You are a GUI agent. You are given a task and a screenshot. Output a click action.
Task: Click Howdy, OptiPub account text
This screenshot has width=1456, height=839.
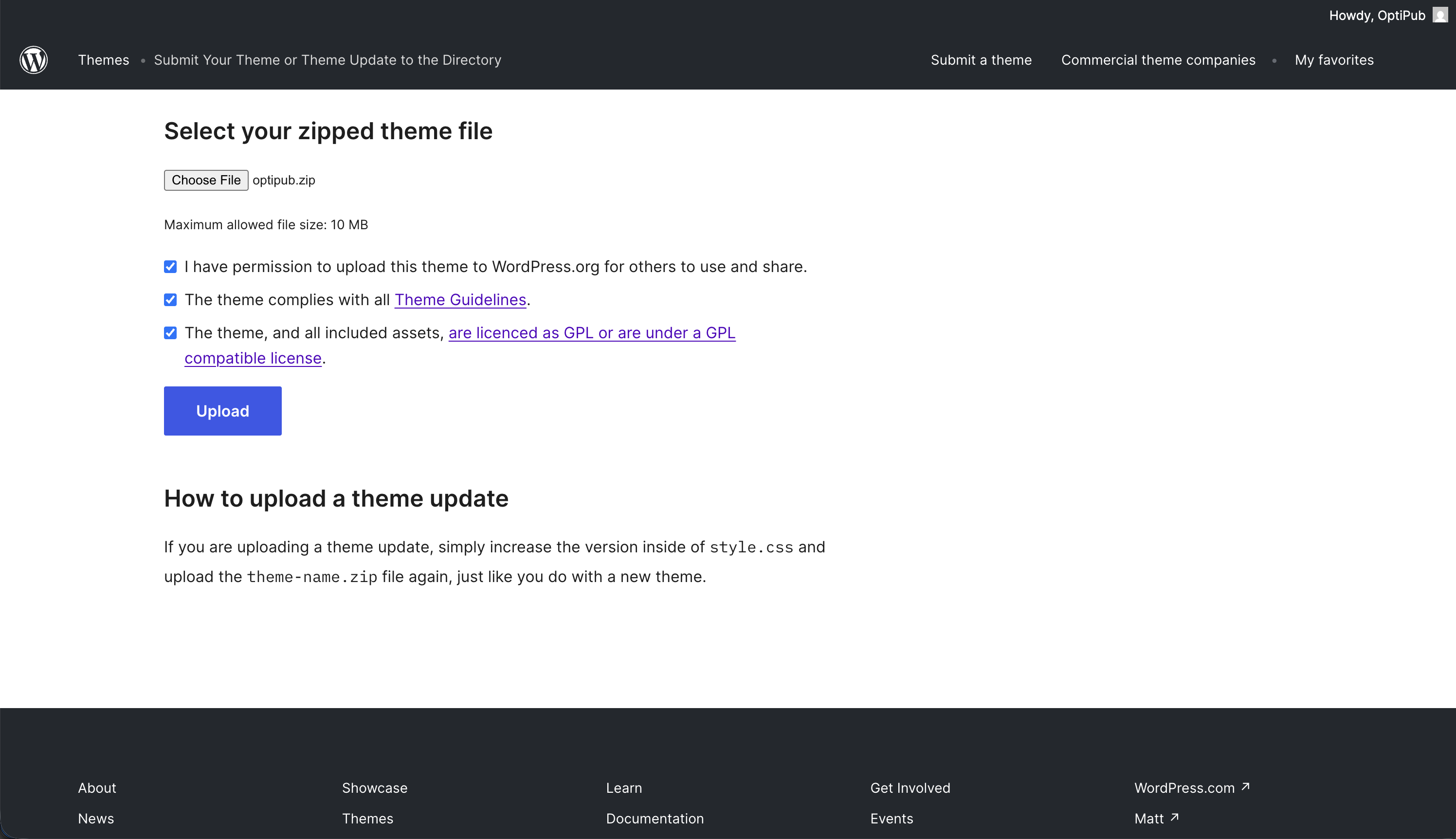point(1377,16)
